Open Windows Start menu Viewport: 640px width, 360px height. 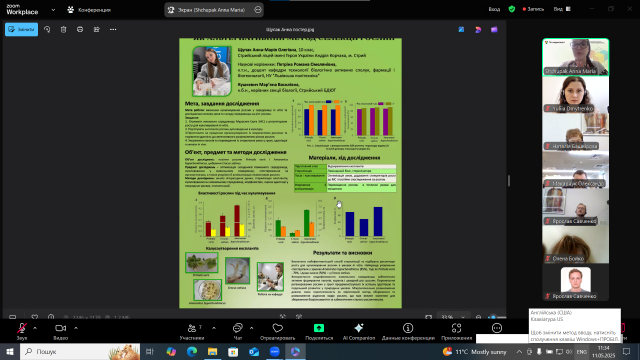pos(10,351)
